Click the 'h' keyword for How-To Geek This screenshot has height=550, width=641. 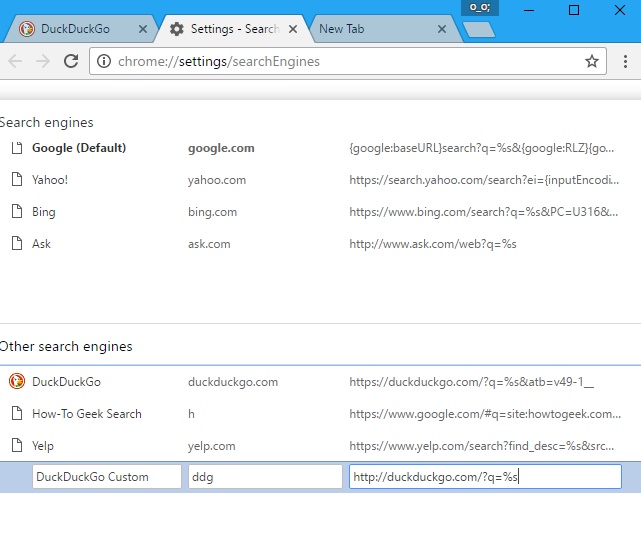[191, 413]
